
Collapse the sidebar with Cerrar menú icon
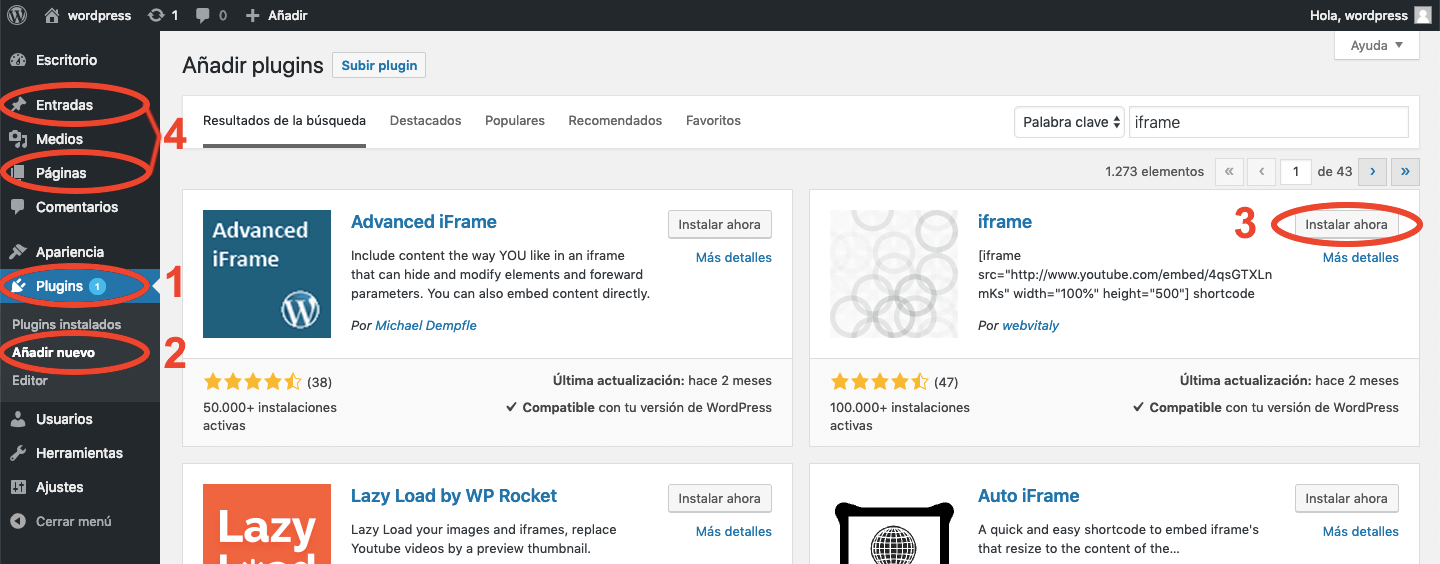click(x=18, y=521)
